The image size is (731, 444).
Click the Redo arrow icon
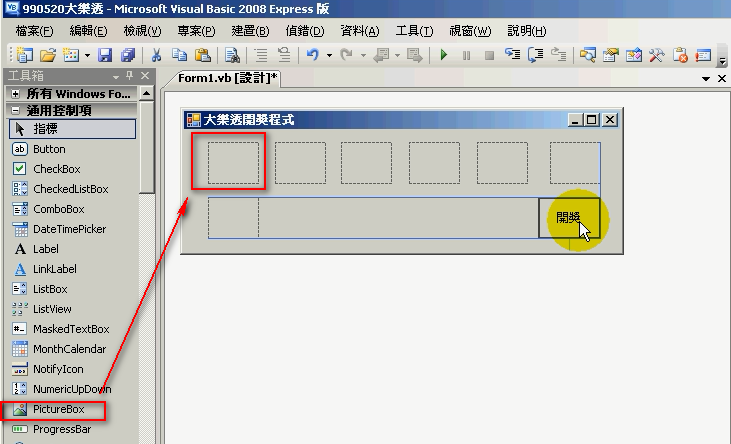click(x=346, y=55)
